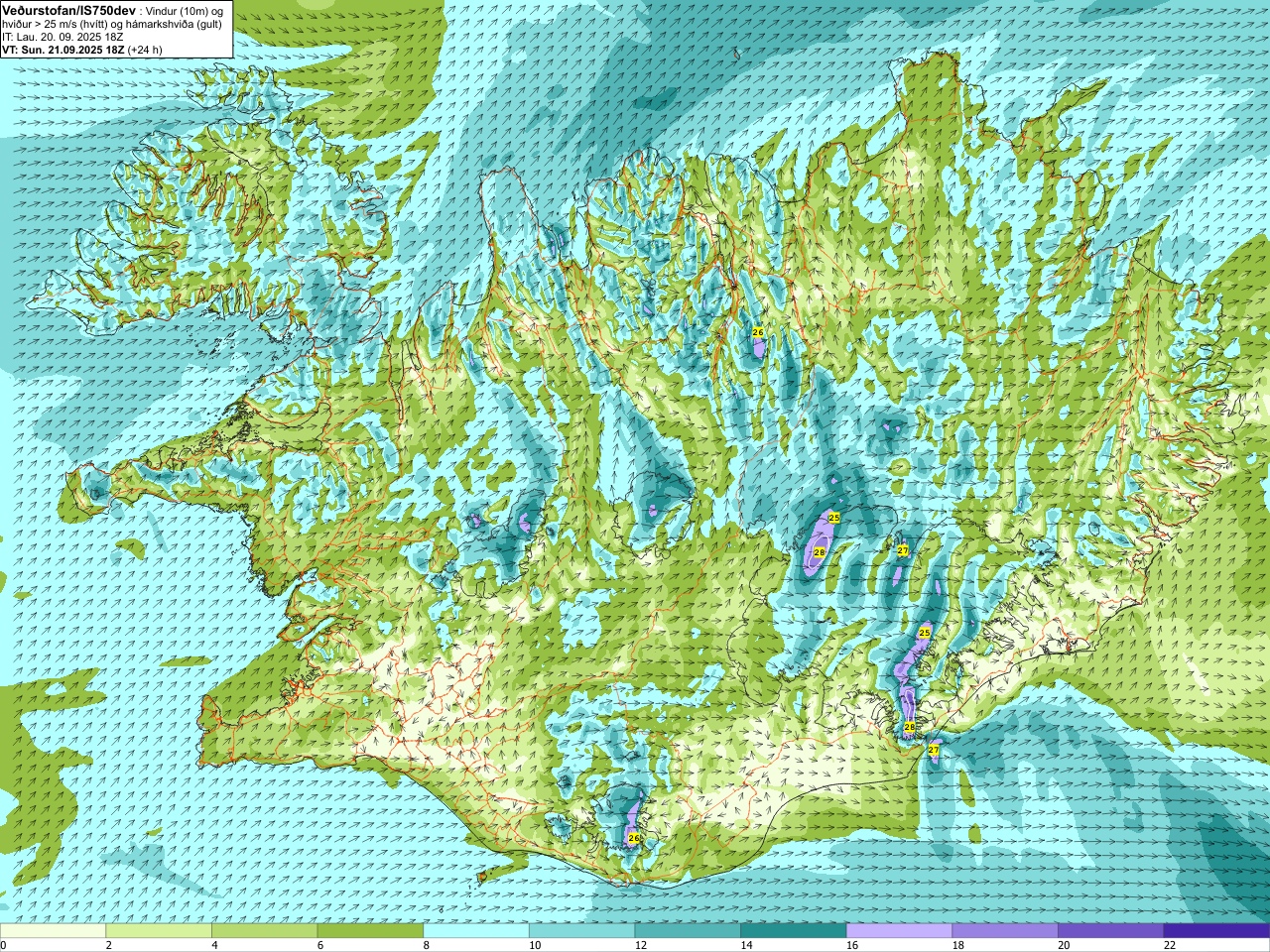Viewport: 1270px width, 952px height.
Task: Select the pale yellow 0–2 m/s legend swatch
Action: [53, 931]
